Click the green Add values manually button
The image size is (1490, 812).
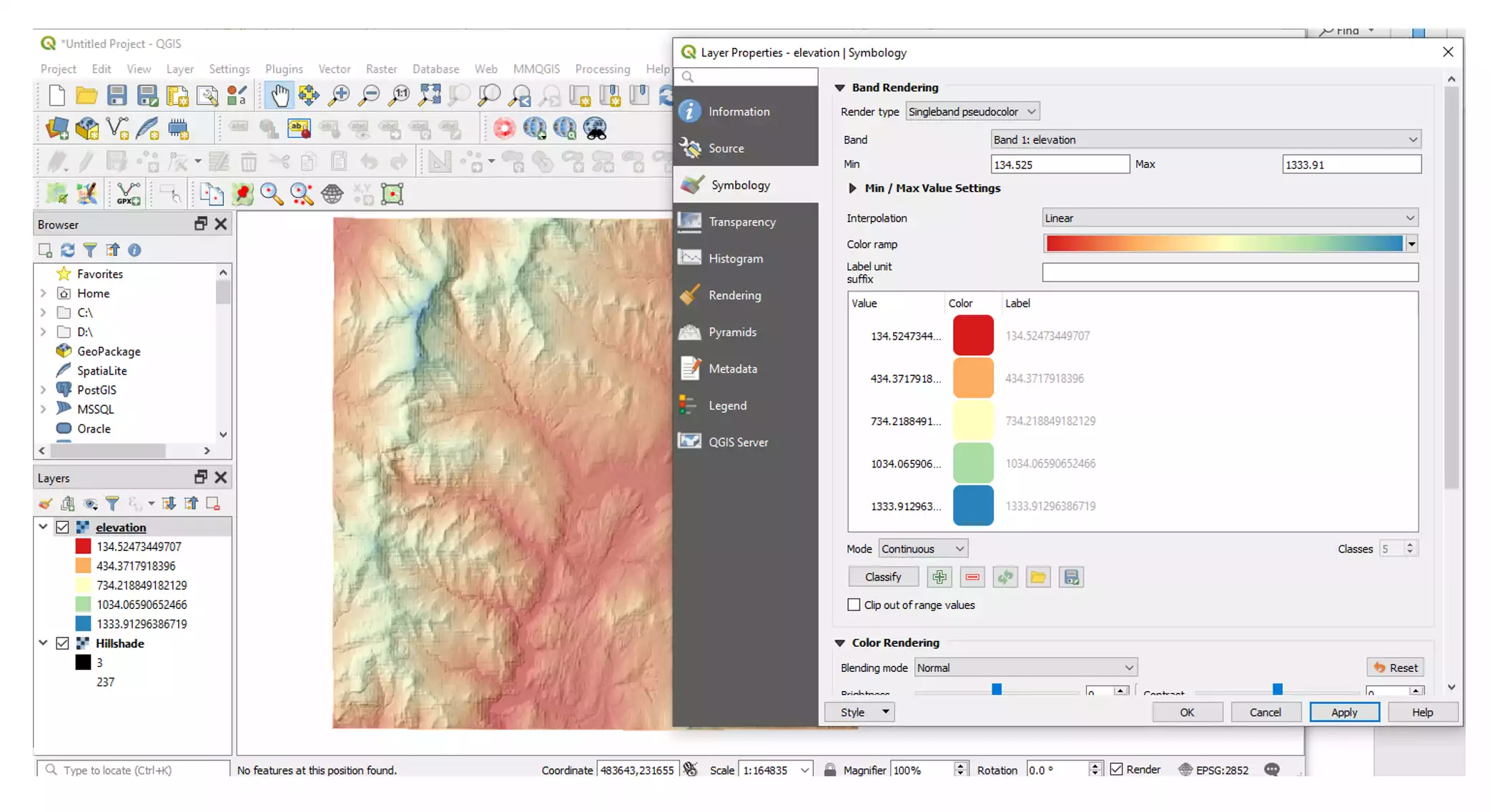point(939,577)
